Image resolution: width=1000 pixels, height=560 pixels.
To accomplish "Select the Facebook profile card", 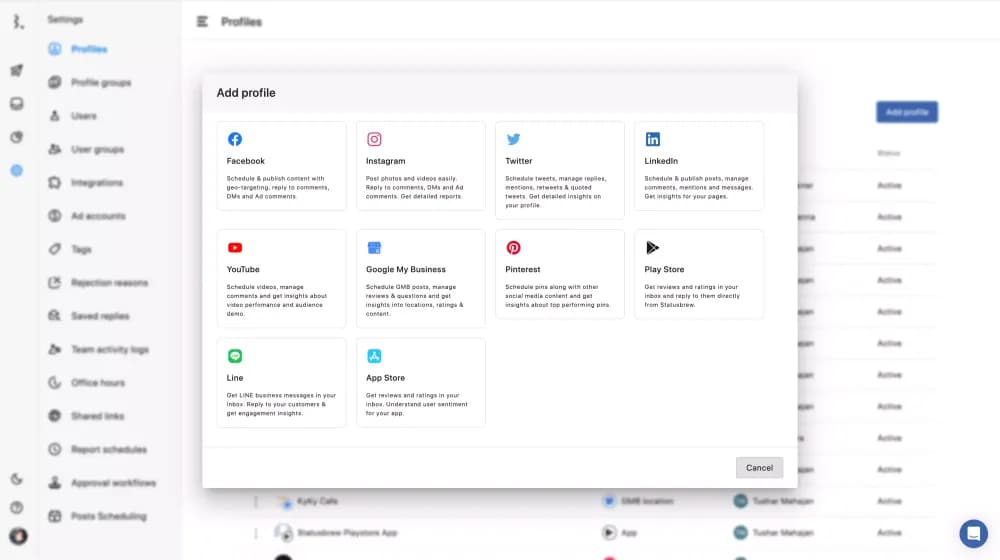I will click(x=281, y=166).
